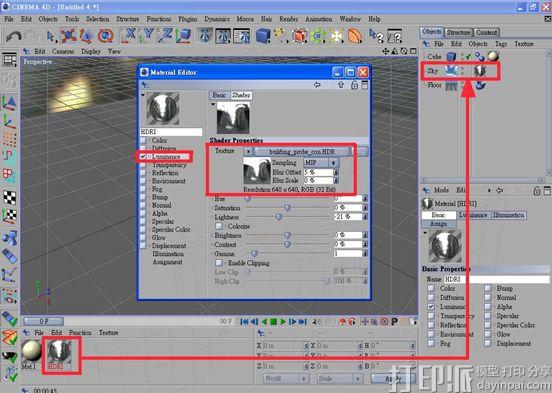The width and height of the screenshot is (552, 393).
Task: Click the help pointer question icon
Action: (x=376, y=36)
